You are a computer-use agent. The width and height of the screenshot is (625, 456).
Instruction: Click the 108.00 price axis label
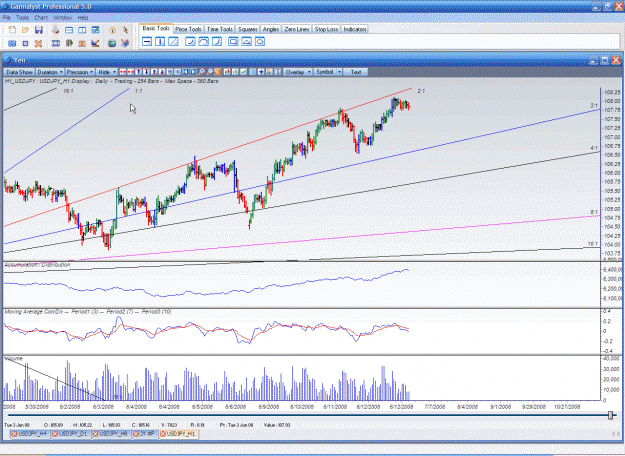[x=611, y=101]
